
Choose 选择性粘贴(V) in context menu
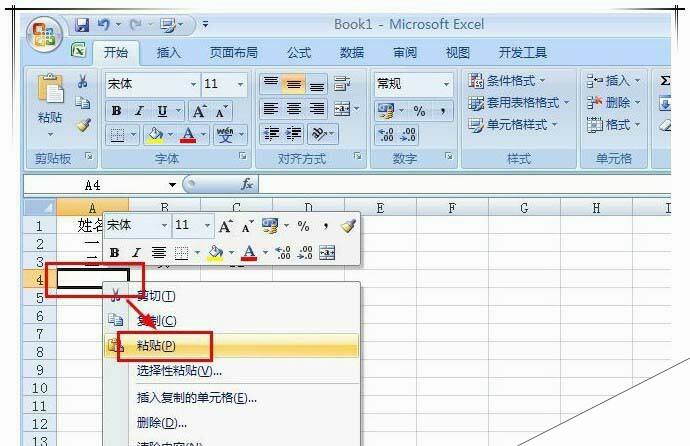pos(231,371)
